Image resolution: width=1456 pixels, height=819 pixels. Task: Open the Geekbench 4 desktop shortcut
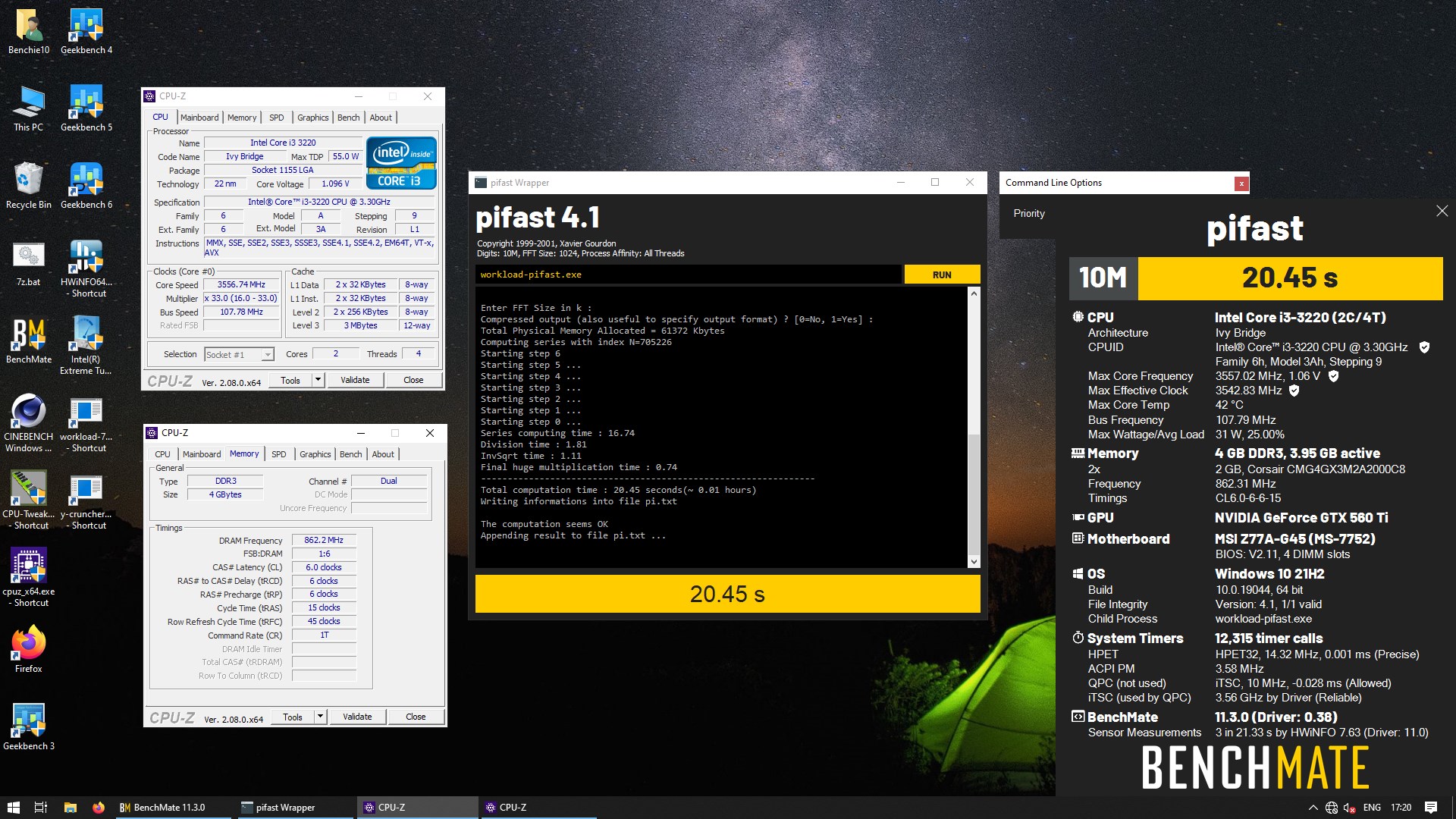click(86, 32)
